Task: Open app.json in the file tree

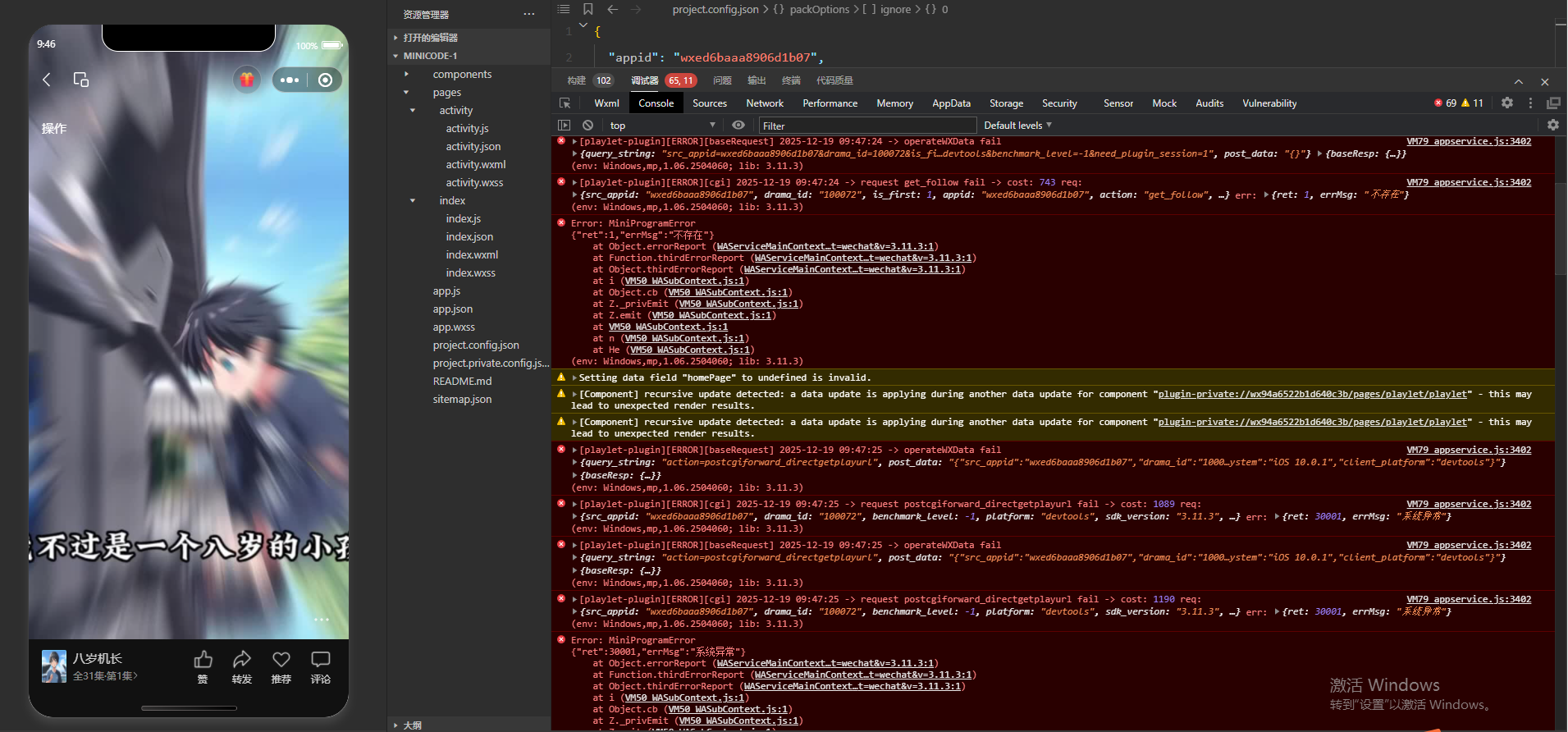Action: tap(453, 309)
